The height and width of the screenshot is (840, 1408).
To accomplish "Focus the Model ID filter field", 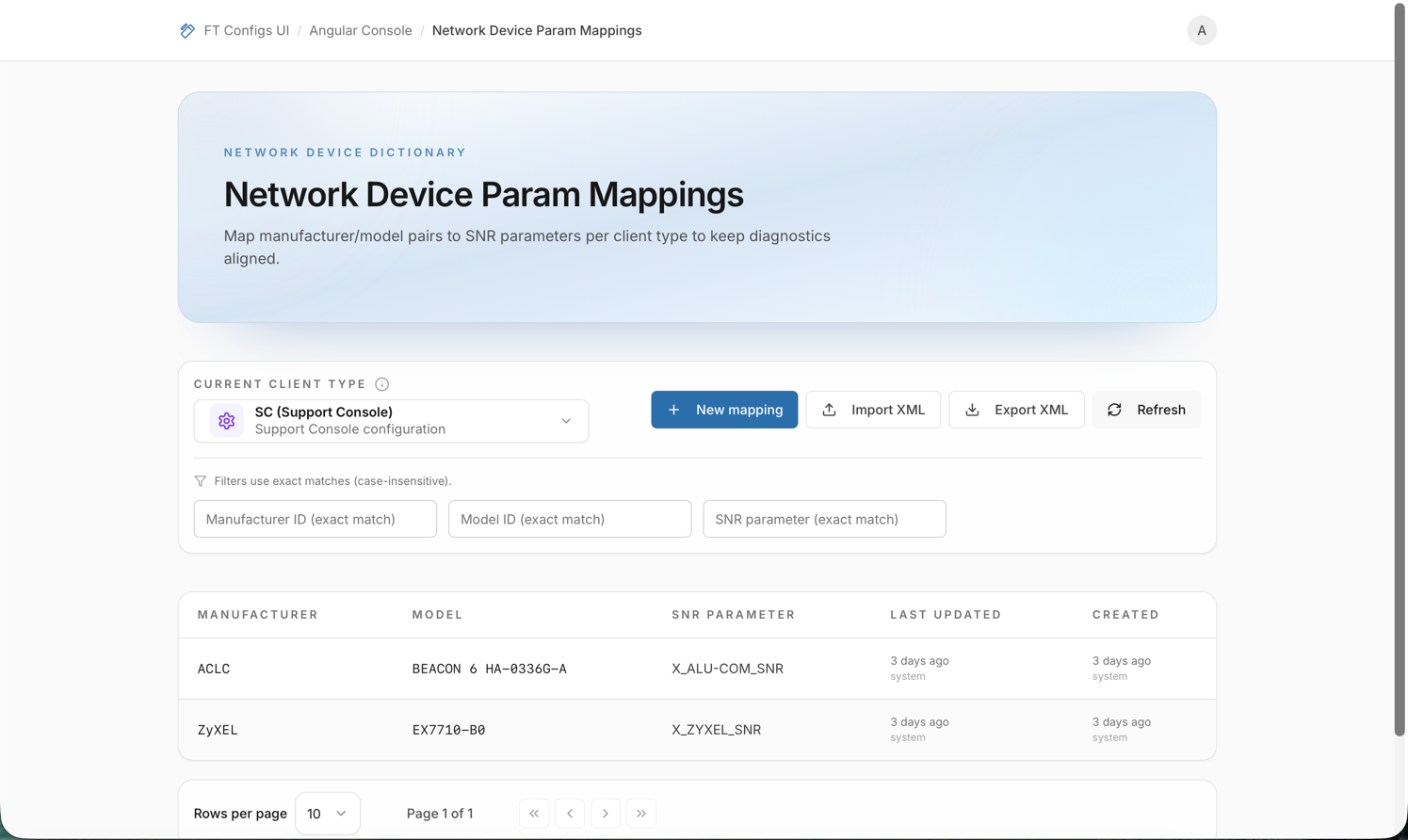I will click(570, 519).
